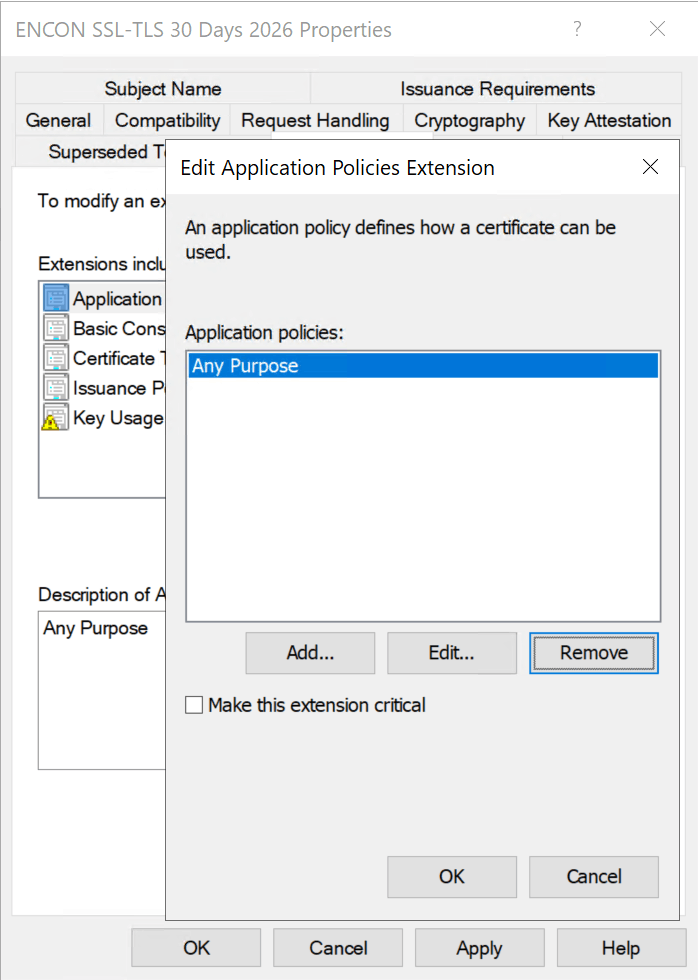Click the Certificate Template extension icon
This screenshot has width=698, height=980.
tap(56, 358)
